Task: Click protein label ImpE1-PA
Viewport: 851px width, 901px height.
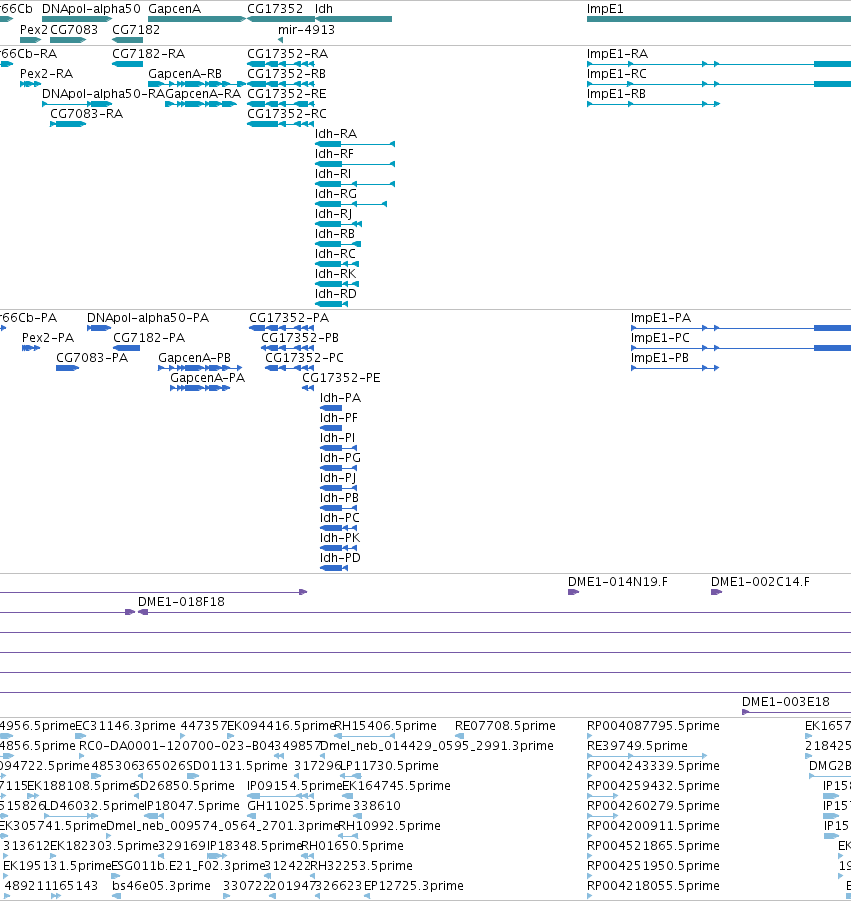Action: tap(661, 318)
